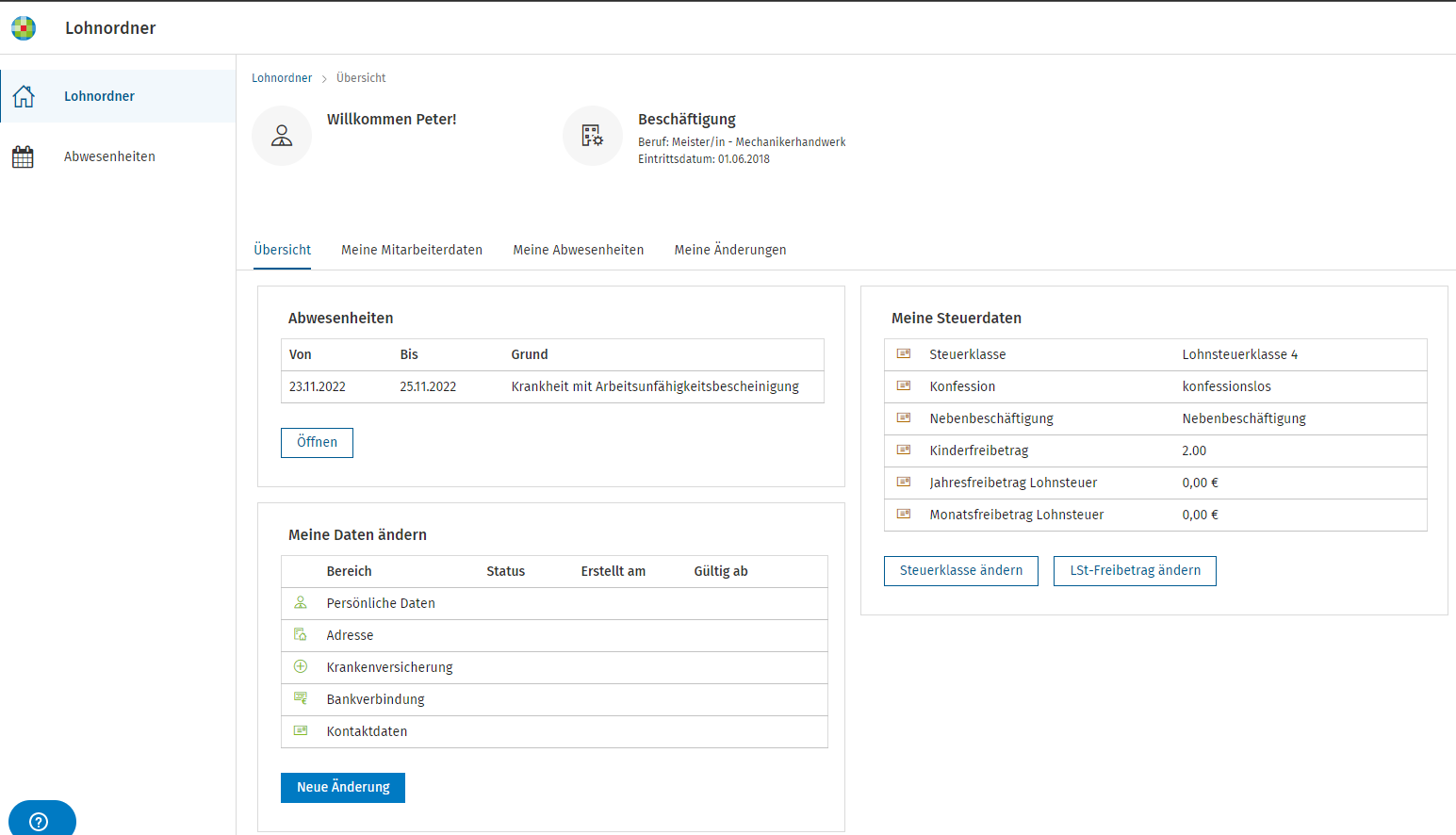Open the Abwesenheiten calendar icon
The width and height of the screenshot is (1456, 835).
23,156
